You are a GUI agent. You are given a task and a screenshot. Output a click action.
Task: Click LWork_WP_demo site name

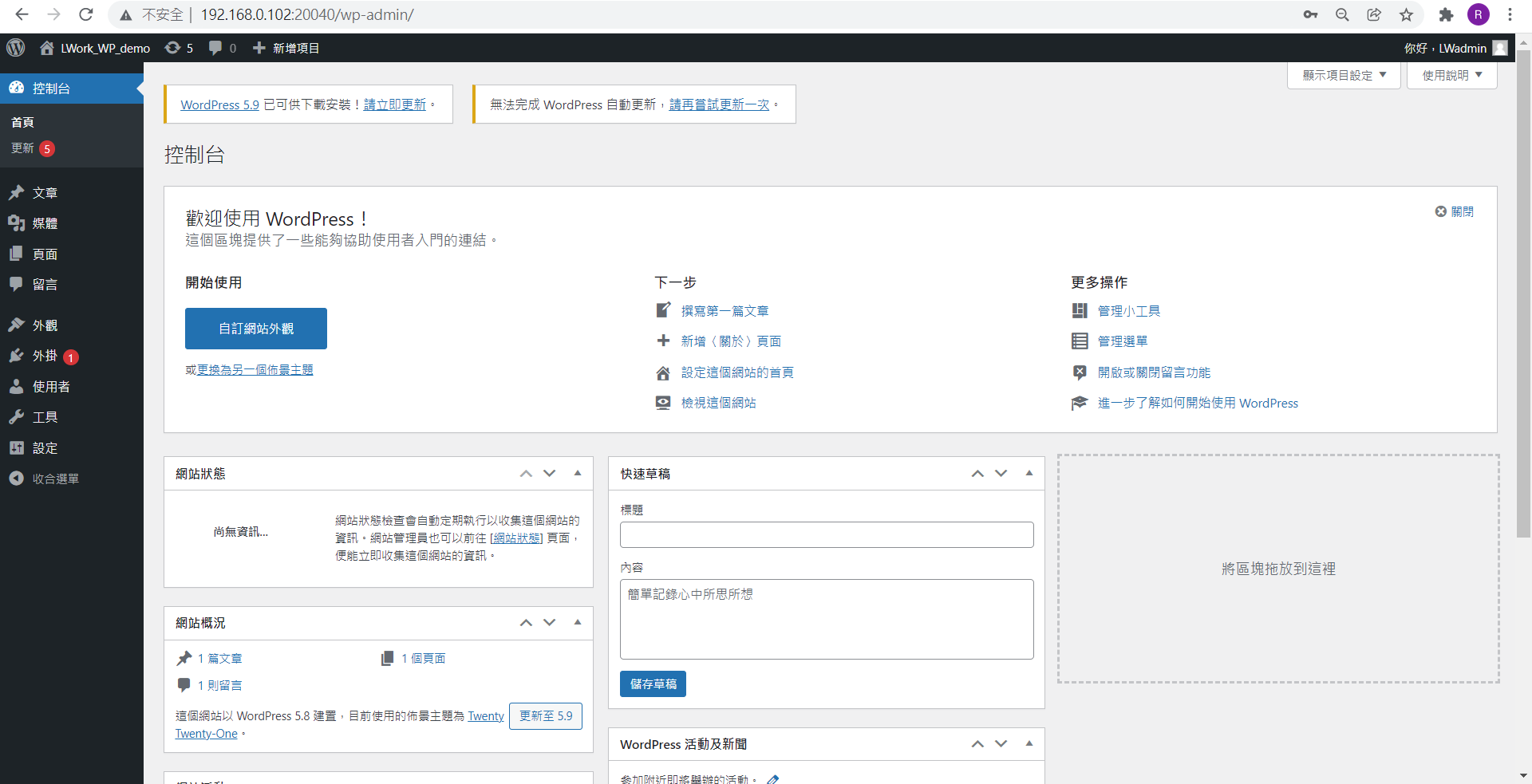click(105, 48)
